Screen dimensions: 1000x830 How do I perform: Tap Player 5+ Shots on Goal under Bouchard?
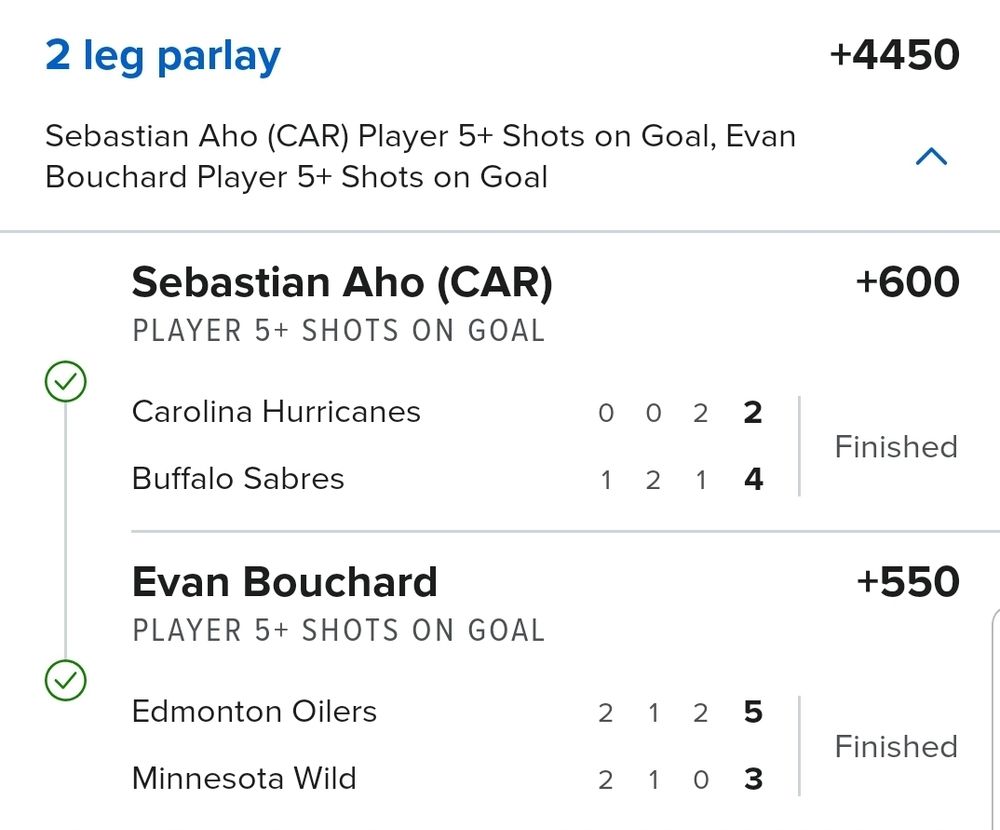pos(338,631)
